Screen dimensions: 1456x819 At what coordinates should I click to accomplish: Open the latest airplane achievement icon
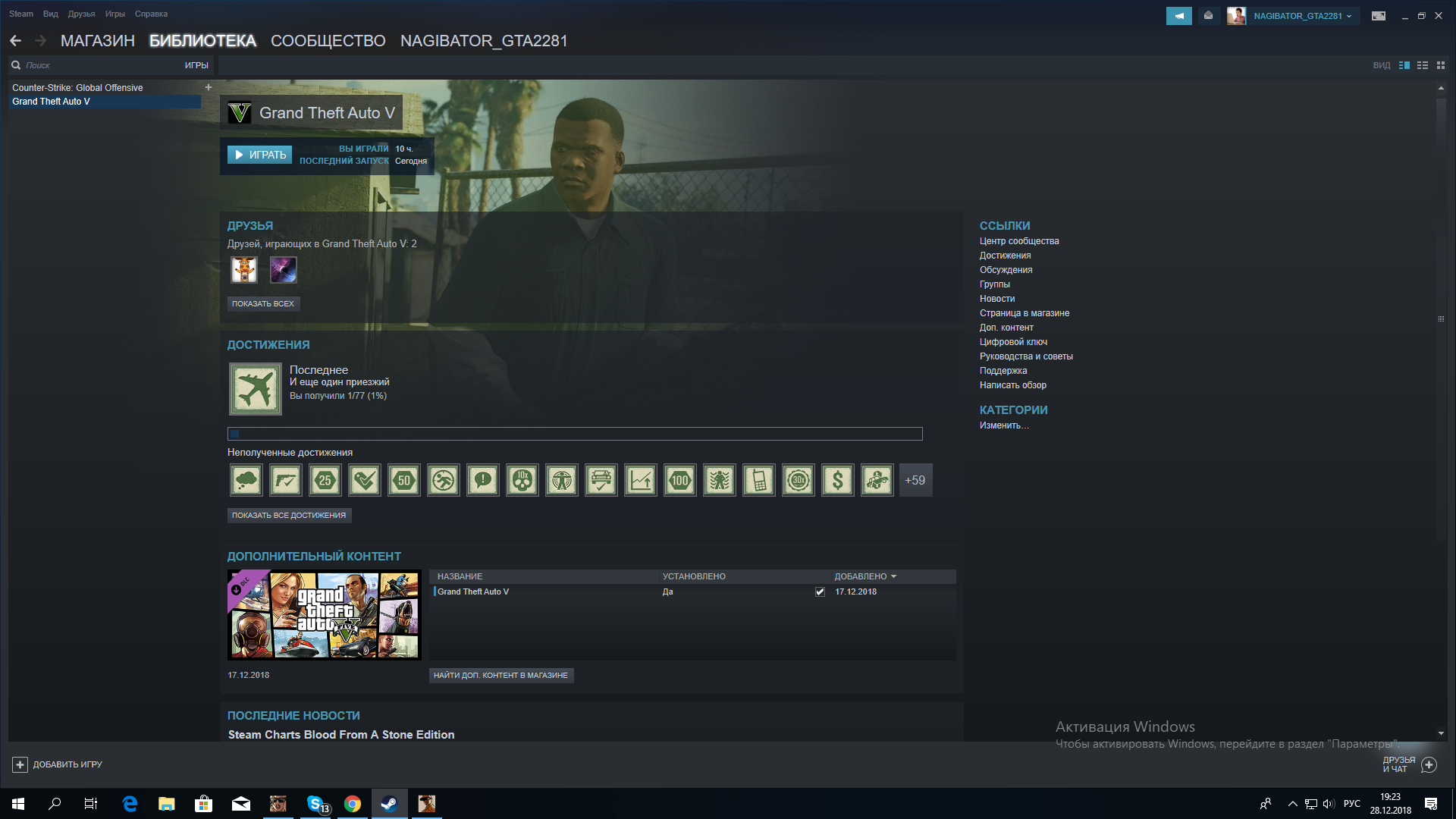(256, 389)
